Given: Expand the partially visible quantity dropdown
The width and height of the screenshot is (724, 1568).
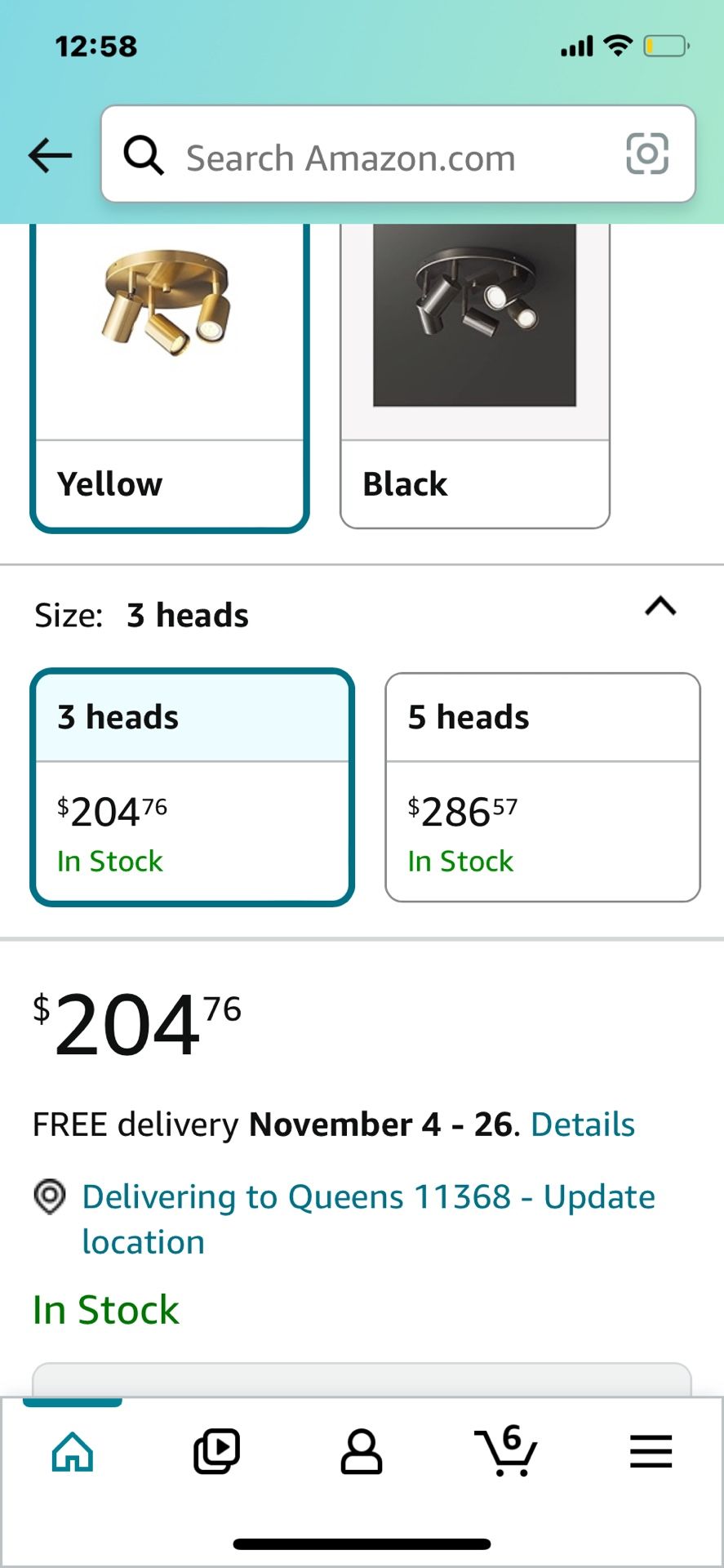Looking at the screenshot, I should point(362,1379).
